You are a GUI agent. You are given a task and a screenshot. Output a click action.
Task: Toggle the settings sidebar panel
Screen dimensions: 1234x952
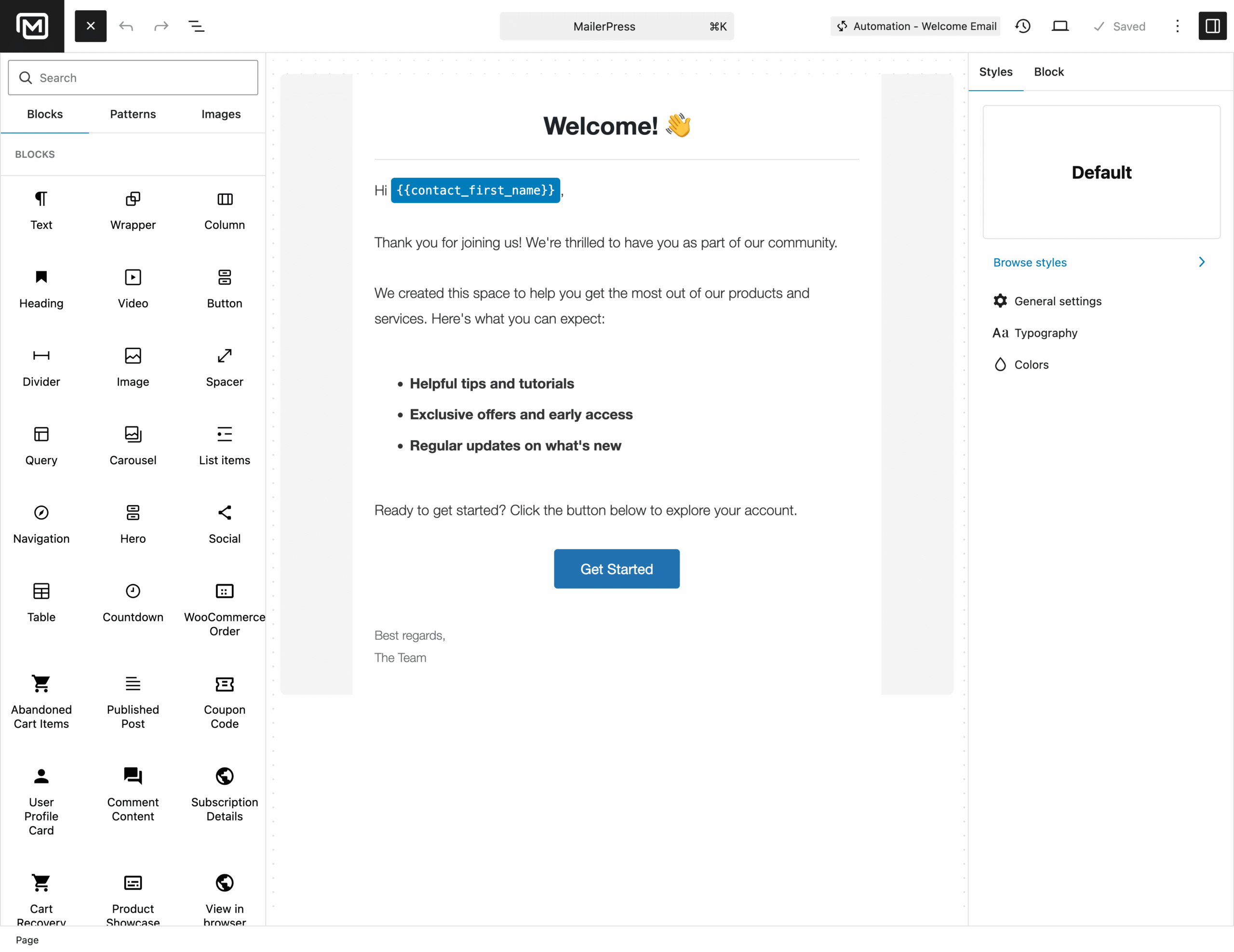(x=1212, y=26)
